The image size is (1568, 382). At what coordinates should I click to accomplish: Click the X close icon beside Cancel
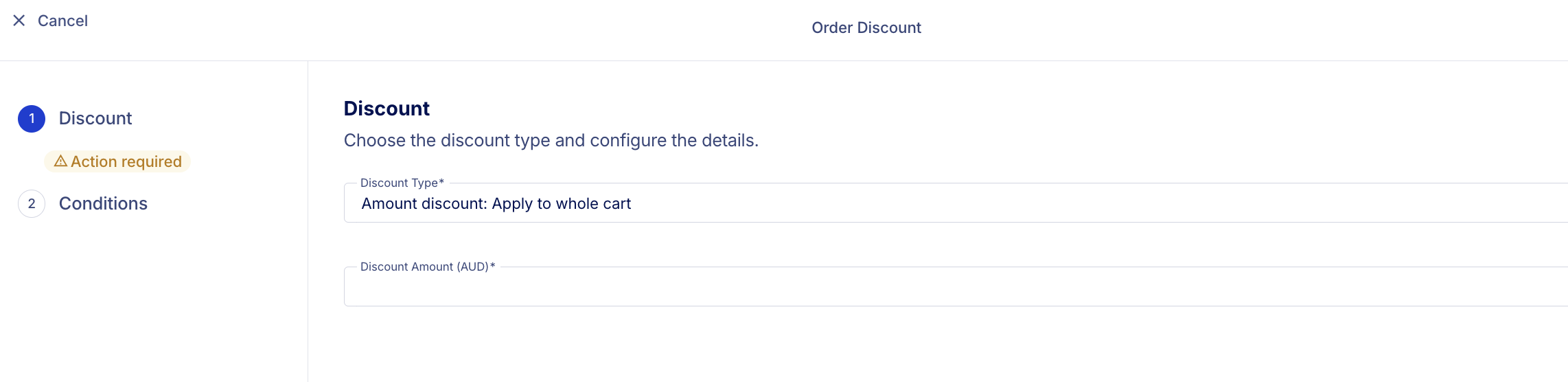(19, 21)
